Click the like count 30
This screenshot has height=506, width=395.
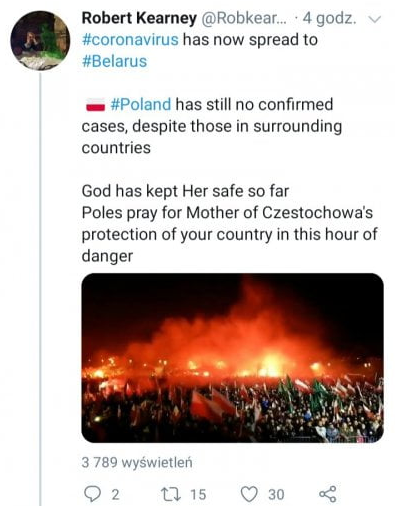pyautogui.click(x=276, y=494)
